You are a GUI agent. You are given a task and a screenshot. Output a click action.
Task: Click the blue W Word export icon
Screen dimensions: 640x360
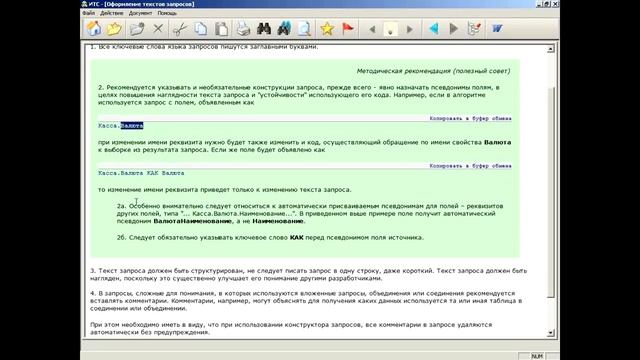tap(497, 29)
